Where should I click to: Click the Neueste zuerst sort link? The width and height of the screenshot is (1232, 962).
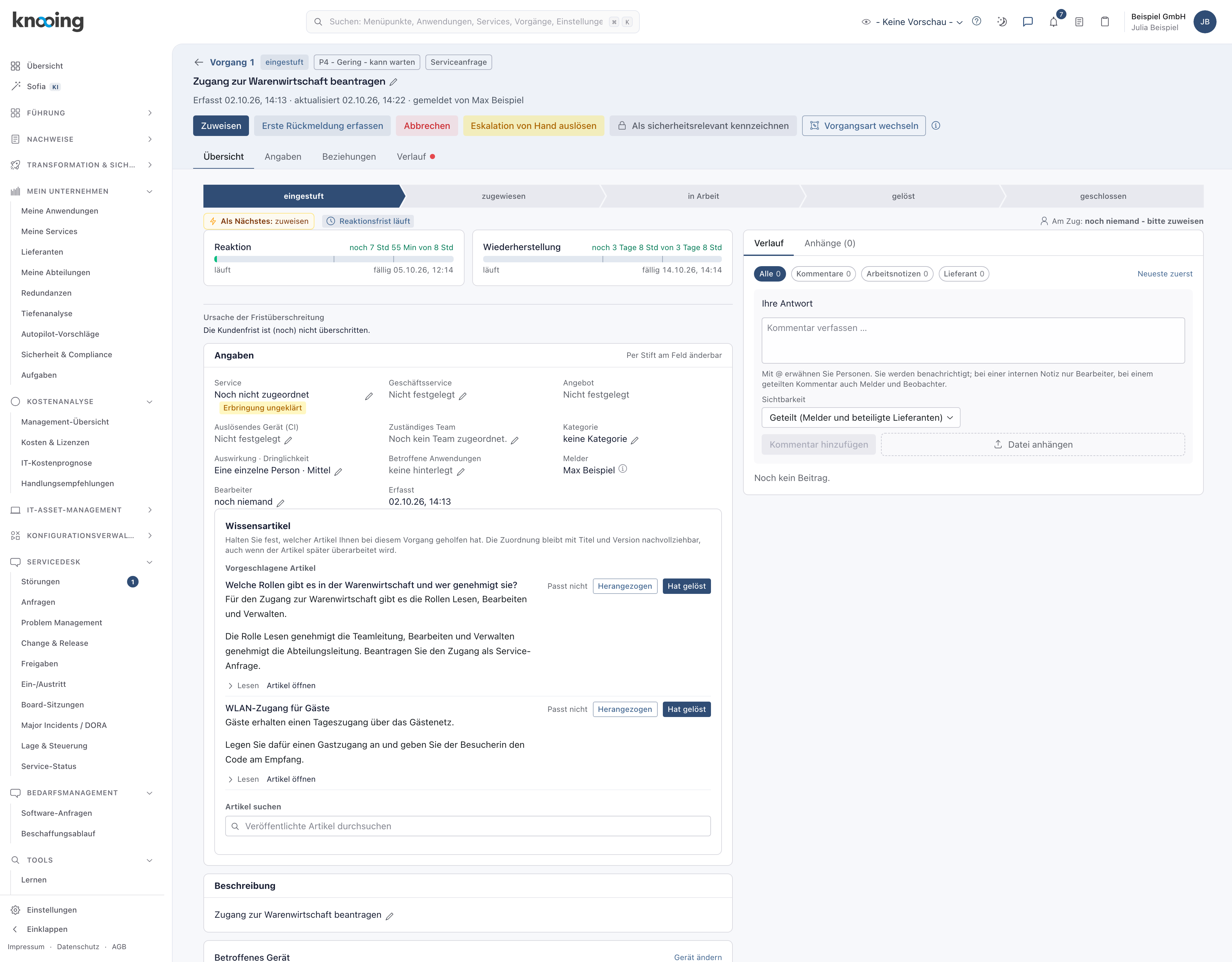point(1164,274)
